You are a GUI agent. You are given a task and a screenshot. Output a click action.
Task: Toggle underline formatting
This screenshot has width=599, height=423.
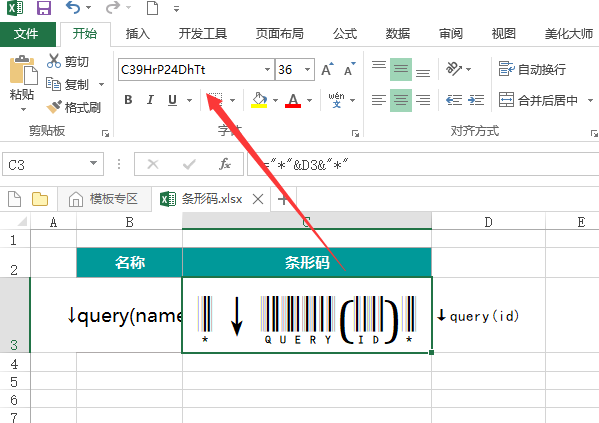click(x=172, y=100)
